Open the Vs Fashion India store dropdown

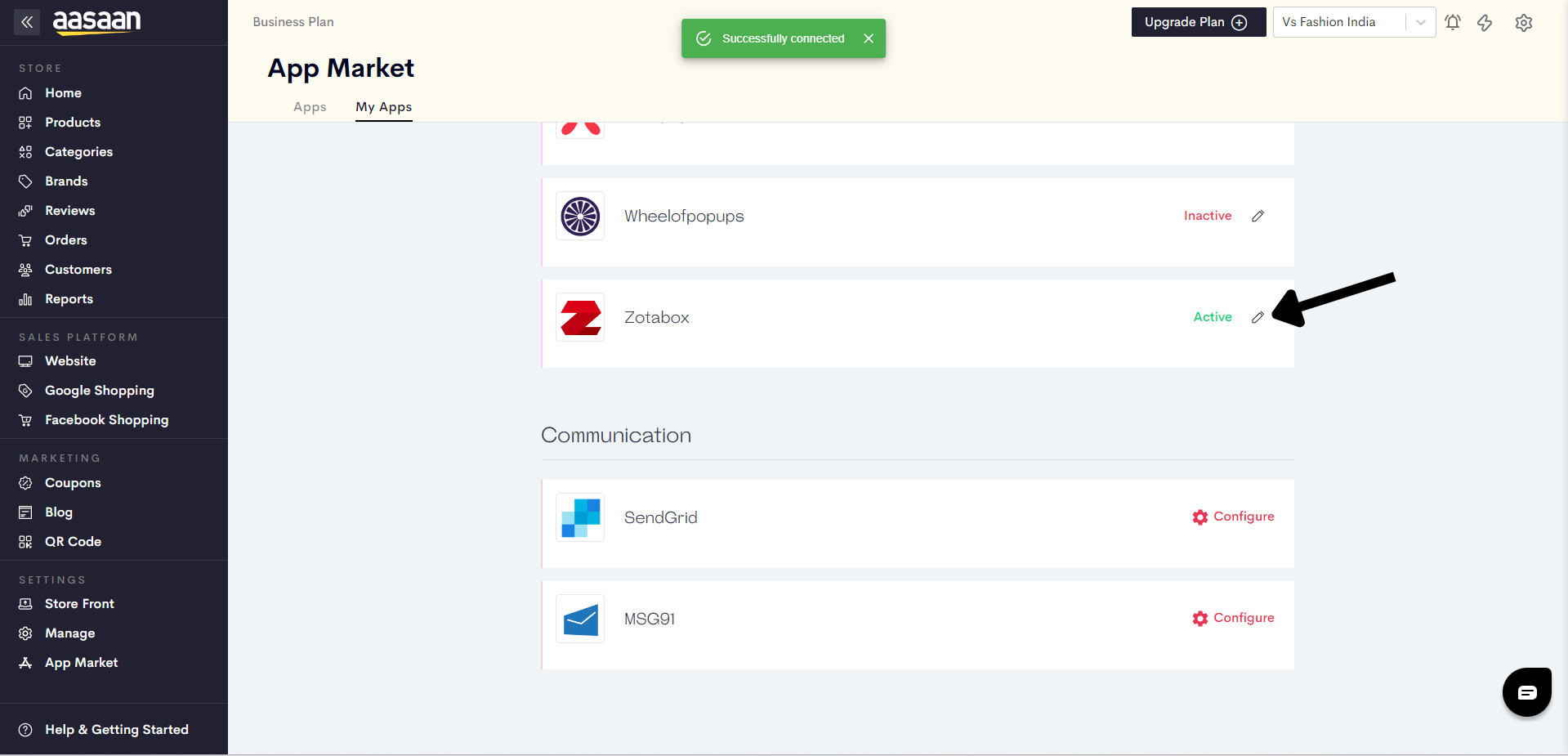1354,22
